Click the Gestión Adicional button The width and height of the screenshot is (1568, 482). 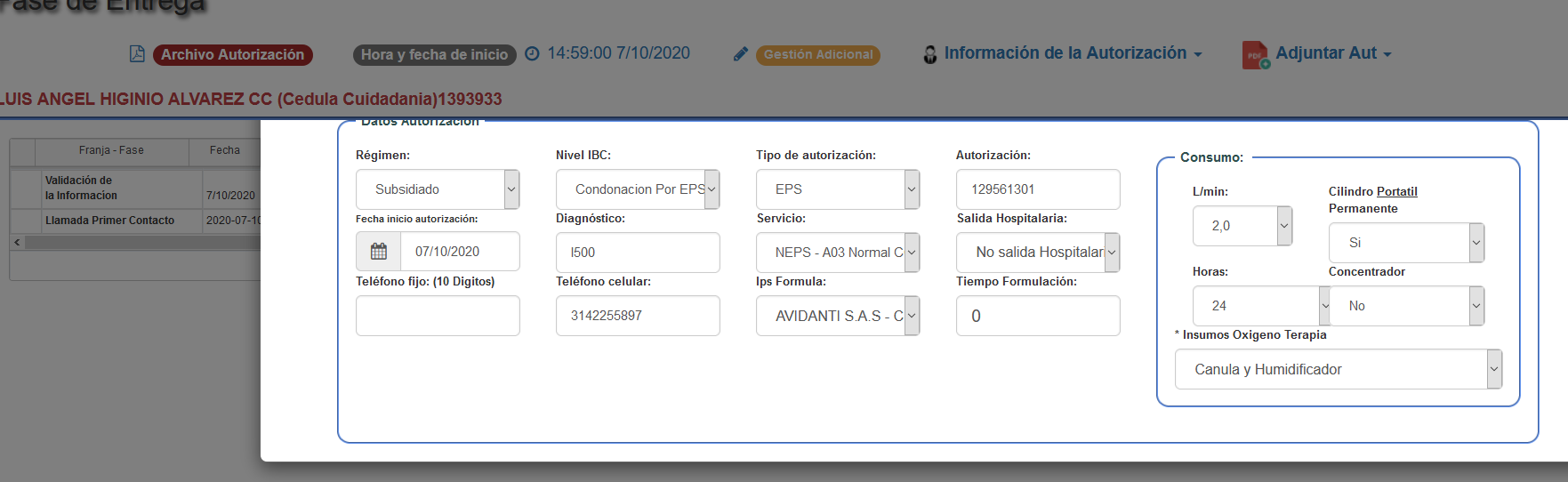coord(818,54)
